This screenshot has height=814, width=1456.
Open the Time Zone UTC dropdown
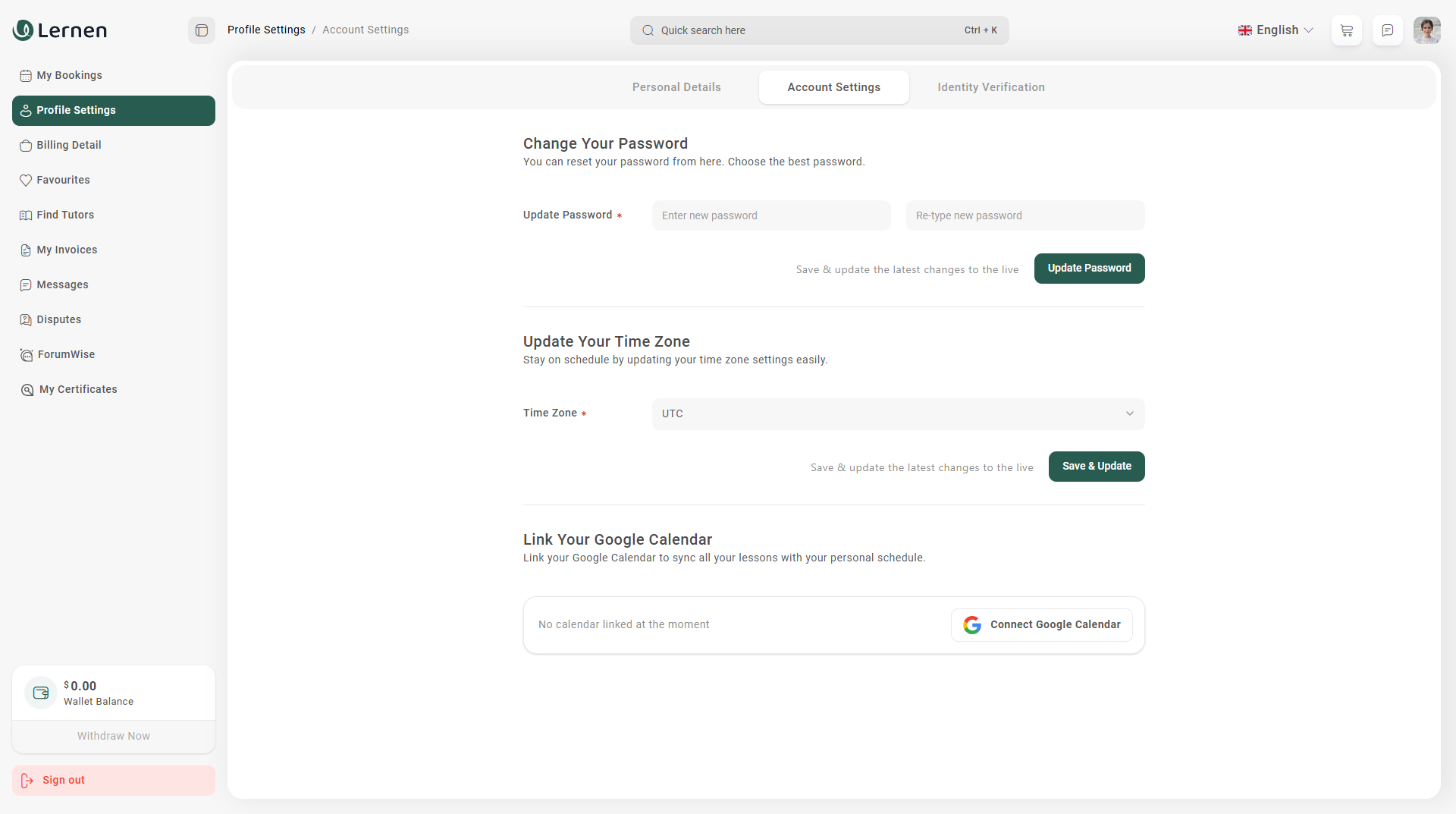click(x=898, y=413)
